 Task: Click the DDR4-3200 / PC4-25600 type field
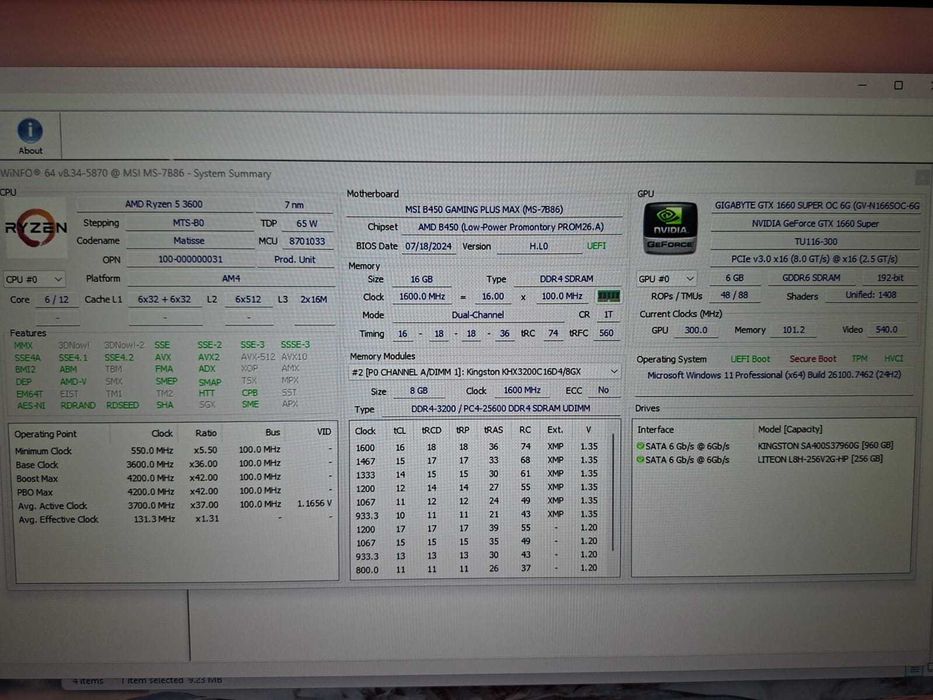(x=500, y=409)
